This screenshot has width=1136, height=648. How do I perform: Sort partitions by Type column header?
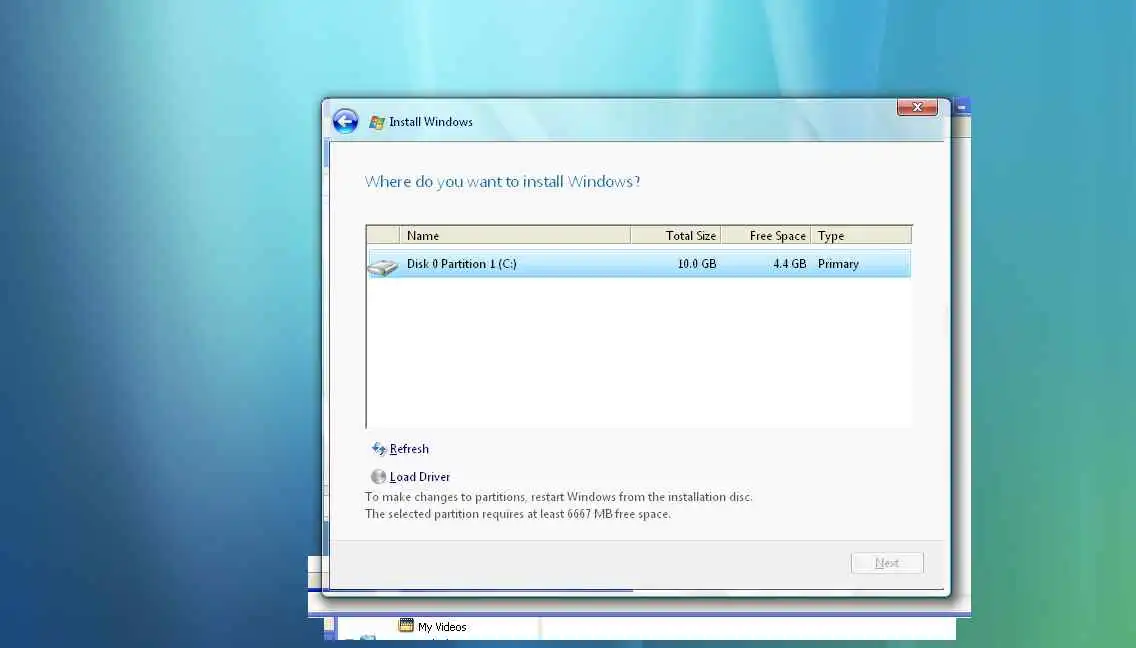click(861, 236)
